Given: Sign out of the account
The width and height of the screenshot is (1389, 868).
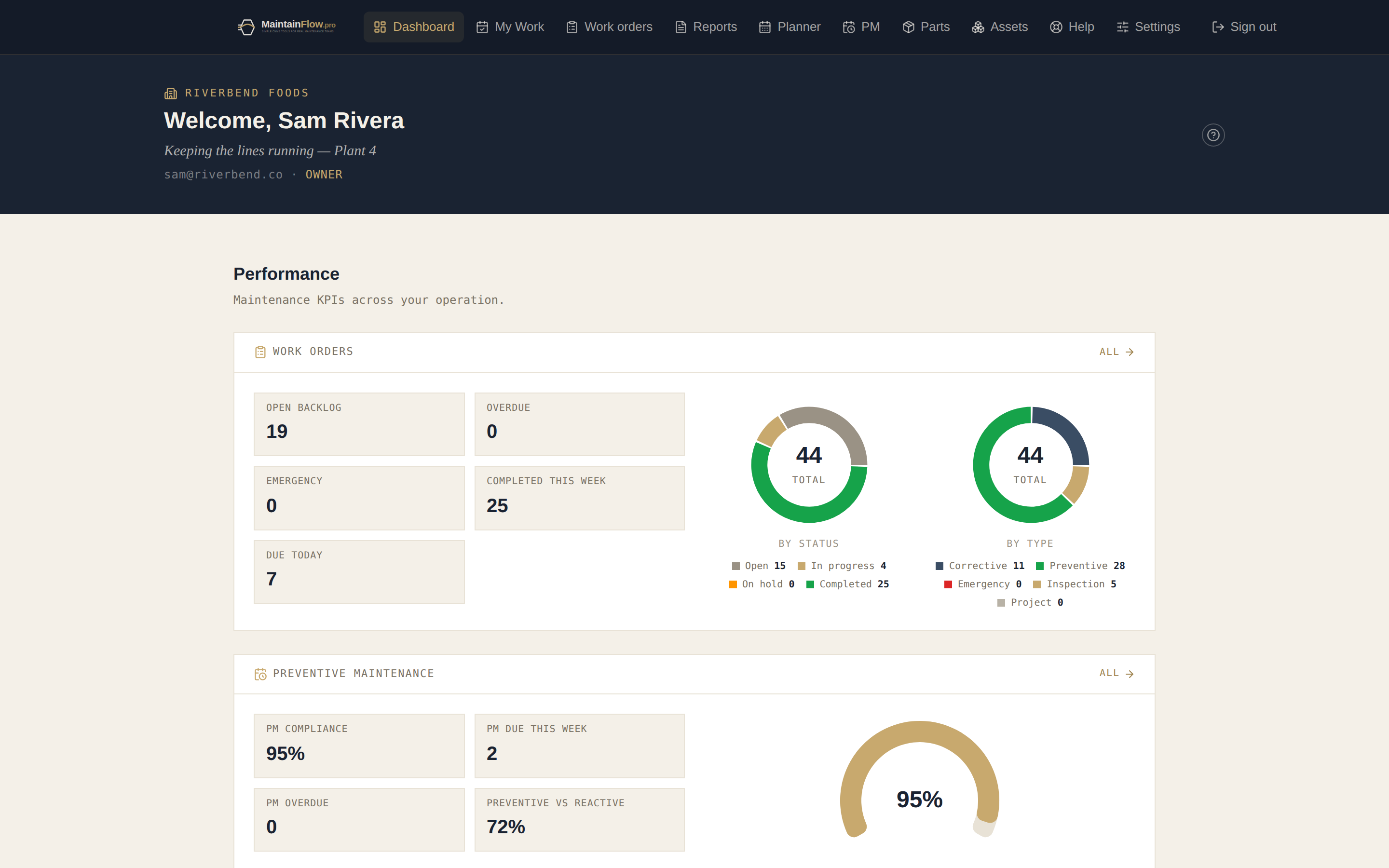Looking at the screenshot, I should coord(1244,27).
